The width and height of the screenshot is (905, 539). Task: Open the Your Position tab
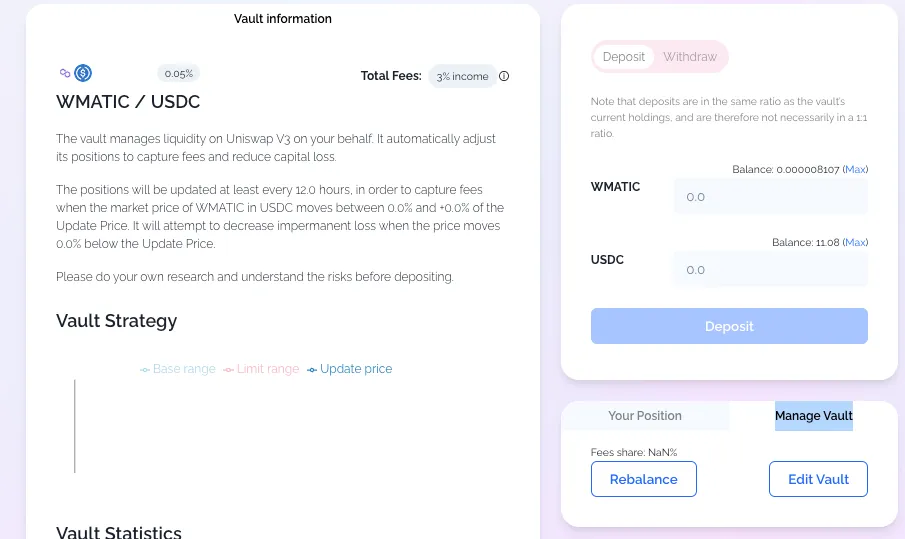pyautogui.click(x=645, y=416)
